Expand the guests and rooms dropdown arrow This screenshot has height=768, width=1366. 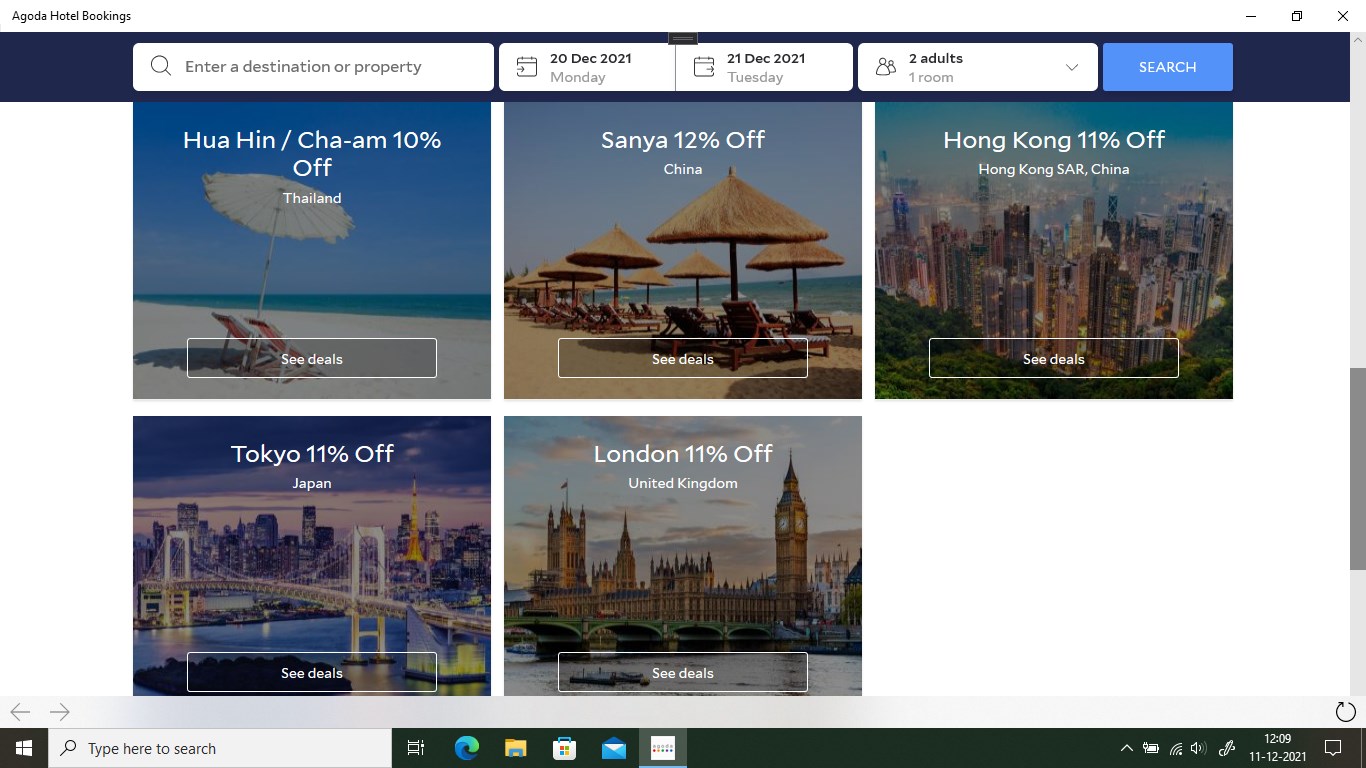pyautogui.click(x=1072, y=67)
